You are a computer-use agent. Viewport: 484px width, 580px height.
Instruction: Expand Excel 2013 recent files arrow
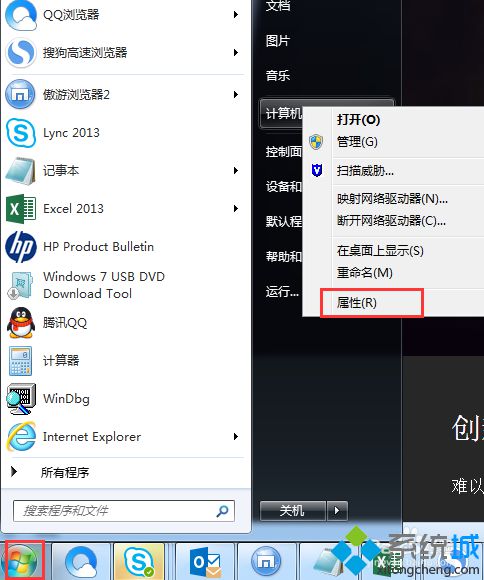click(x=236, y=209)
